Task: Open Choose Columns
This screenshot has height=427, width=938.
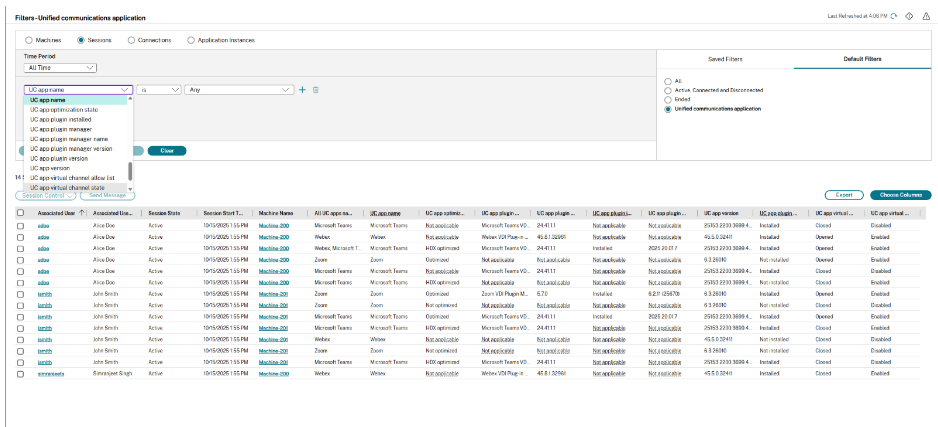Action: pos(901,195)
